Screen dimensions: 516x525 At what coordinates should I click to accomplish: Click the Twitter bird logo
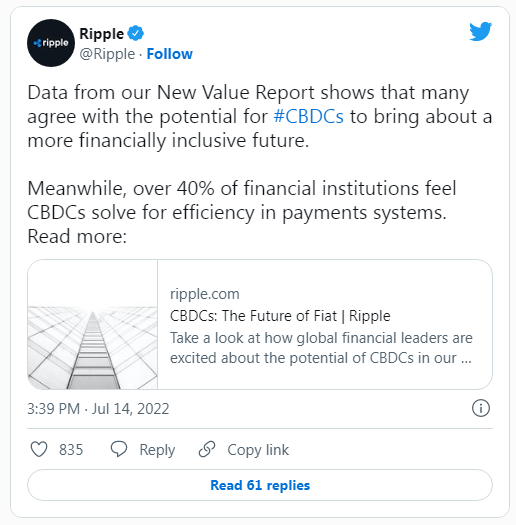click(481, 31)
